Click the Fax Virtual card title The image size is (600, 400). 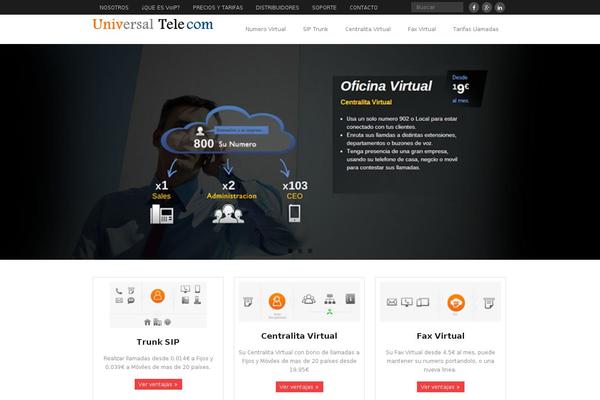(440, 336)
